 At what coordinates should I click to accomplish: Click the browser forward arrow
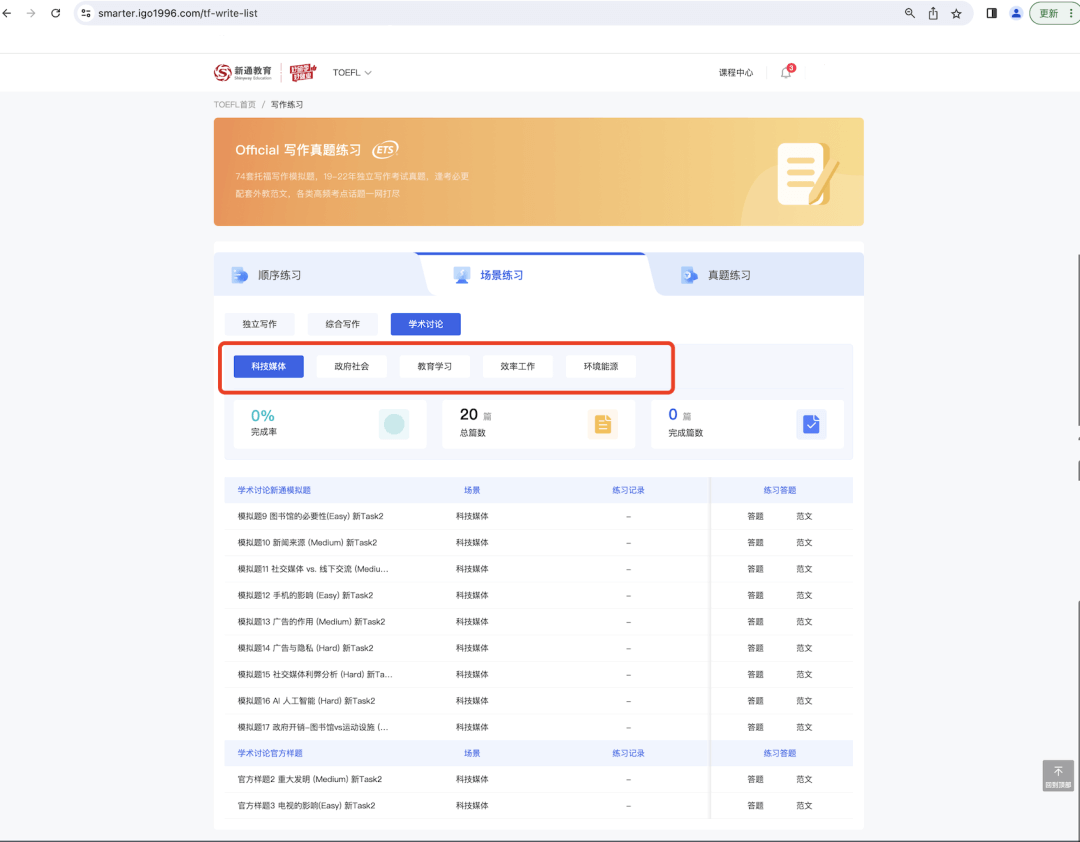point(31,13)
